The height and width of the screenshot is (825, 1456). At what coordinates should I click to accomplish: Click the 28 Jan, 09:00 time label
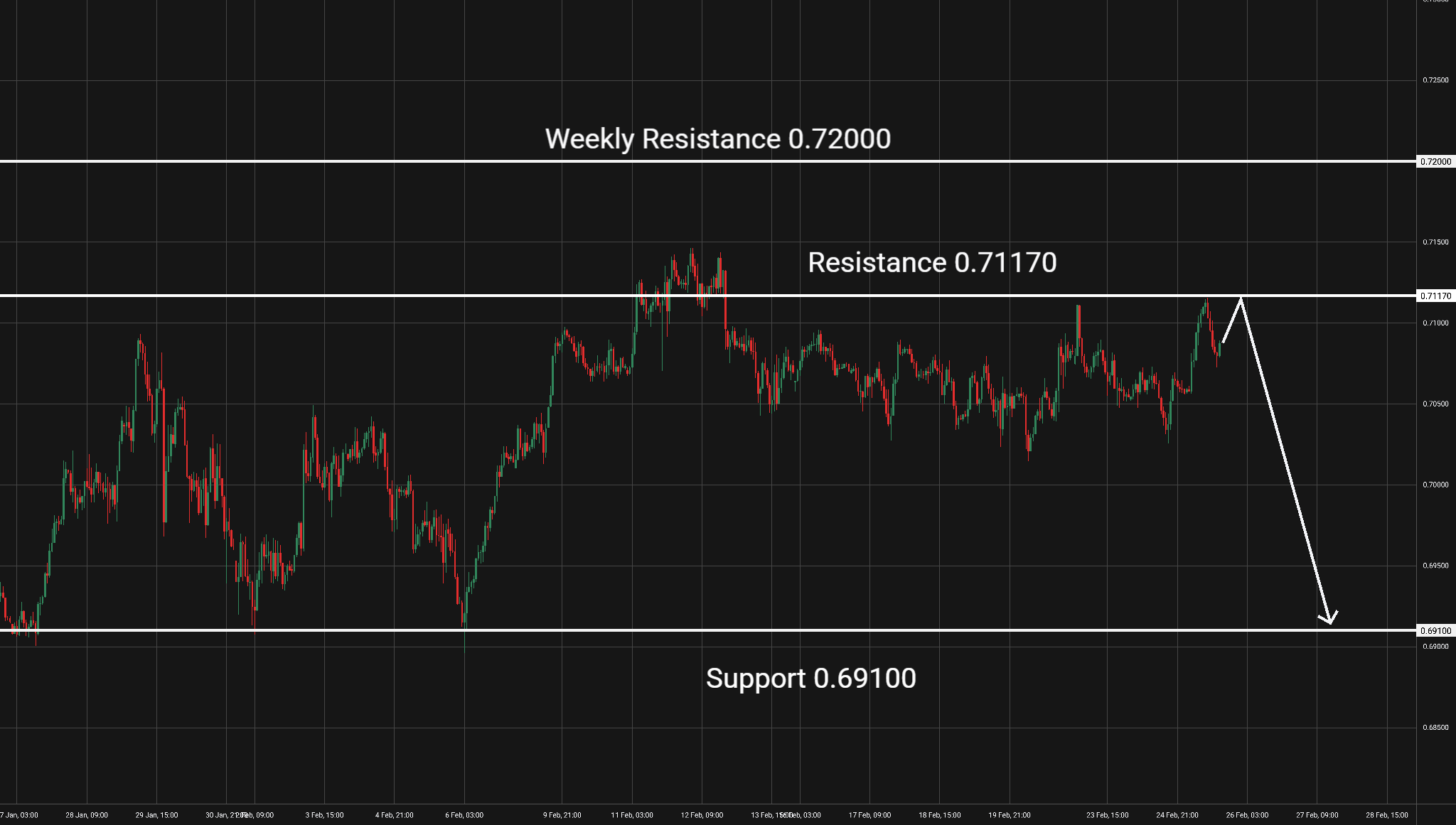click(x=87, y=815)
